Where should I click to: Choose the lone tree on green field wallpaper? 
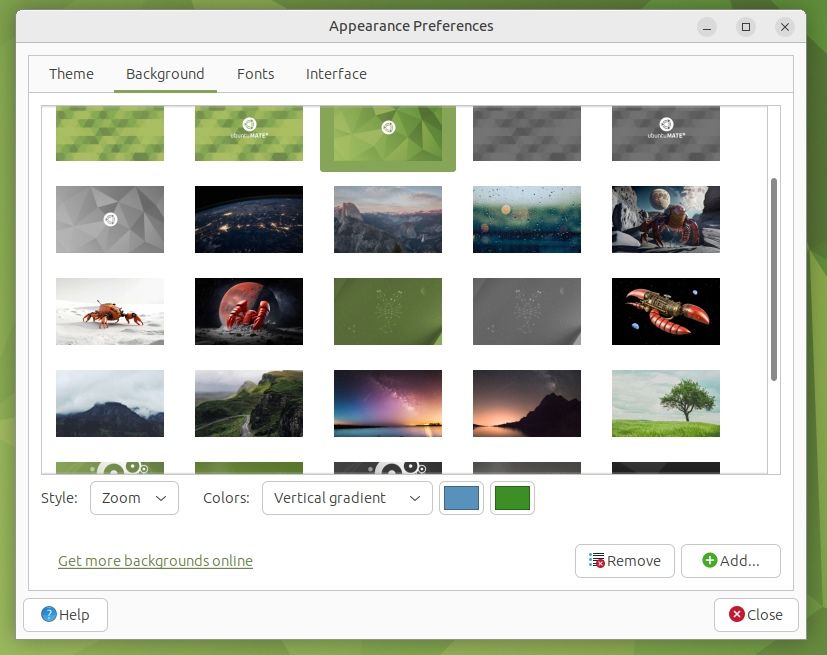(666, 404)
